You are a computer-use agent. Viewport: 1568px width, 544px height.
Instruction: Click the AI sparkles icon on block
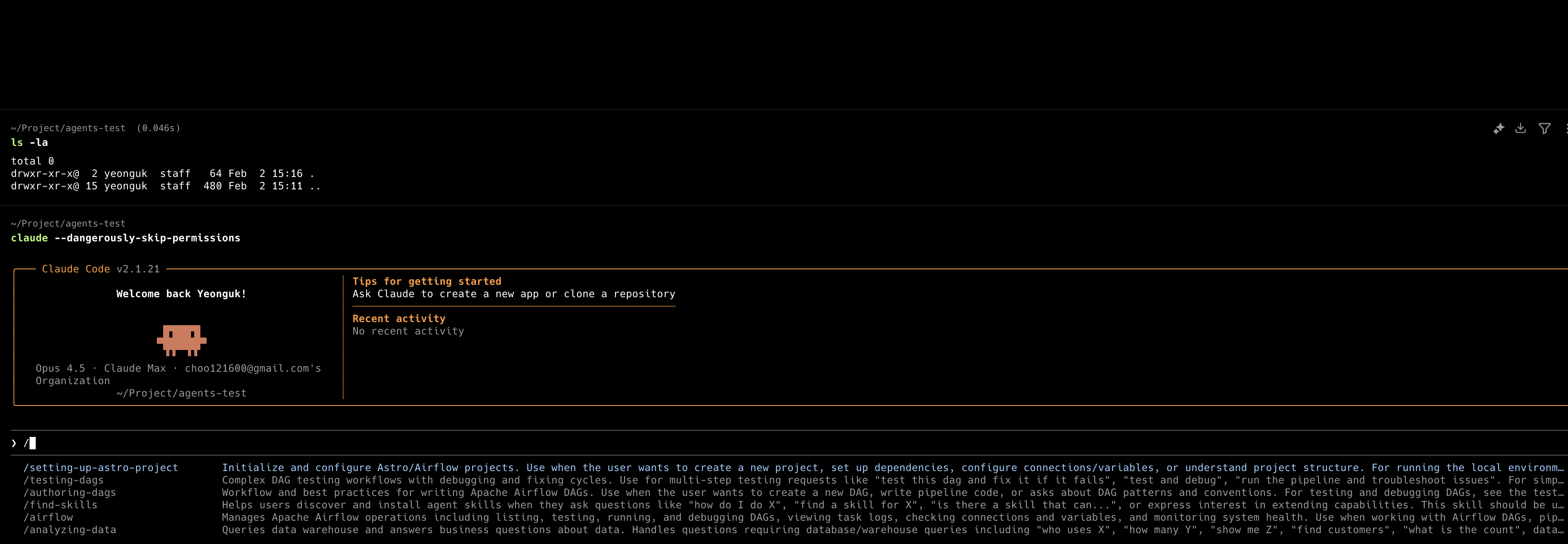click(1498, 128)
